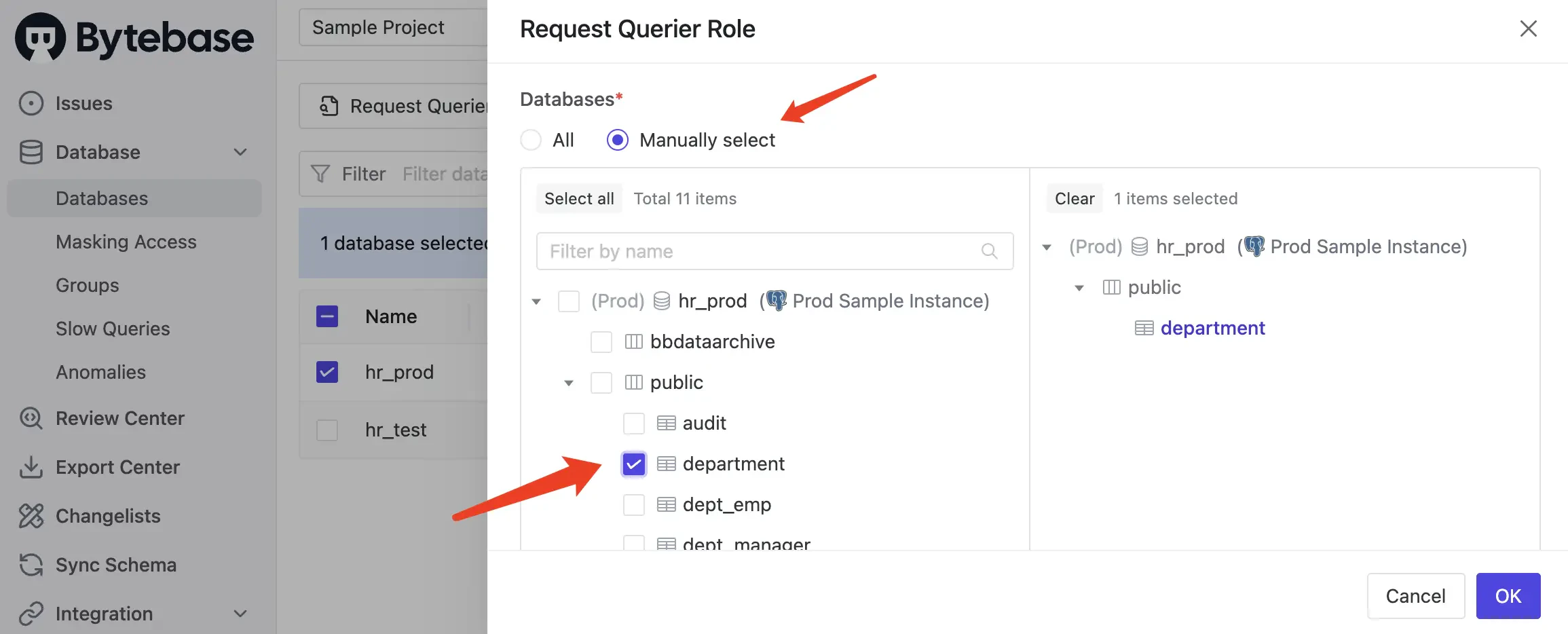The image size is (1568, 634).
Task: Click the Review Center magnifier icon
Action: pyautogui.click(x=30, y=418)
